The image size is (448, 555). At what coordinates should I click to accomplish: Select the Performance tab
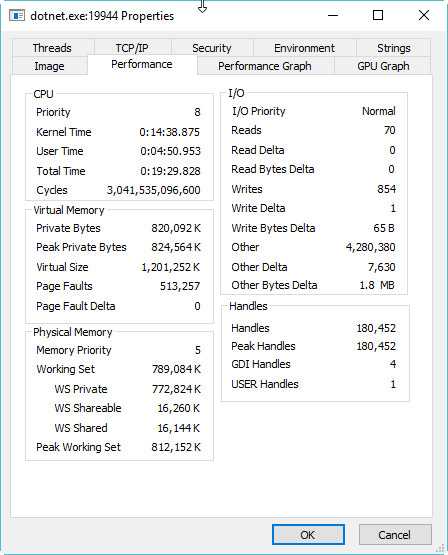142,64
